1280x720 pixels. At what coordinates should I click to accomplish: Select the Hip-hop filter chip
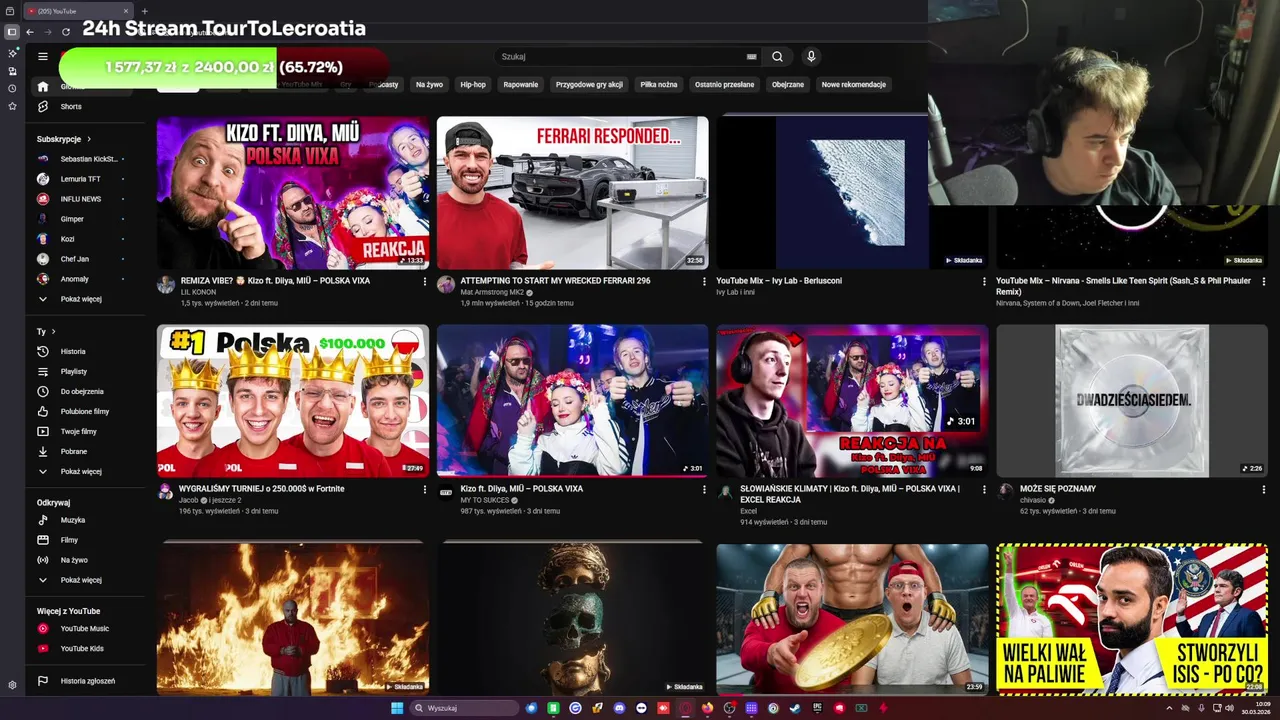[473, 85]
